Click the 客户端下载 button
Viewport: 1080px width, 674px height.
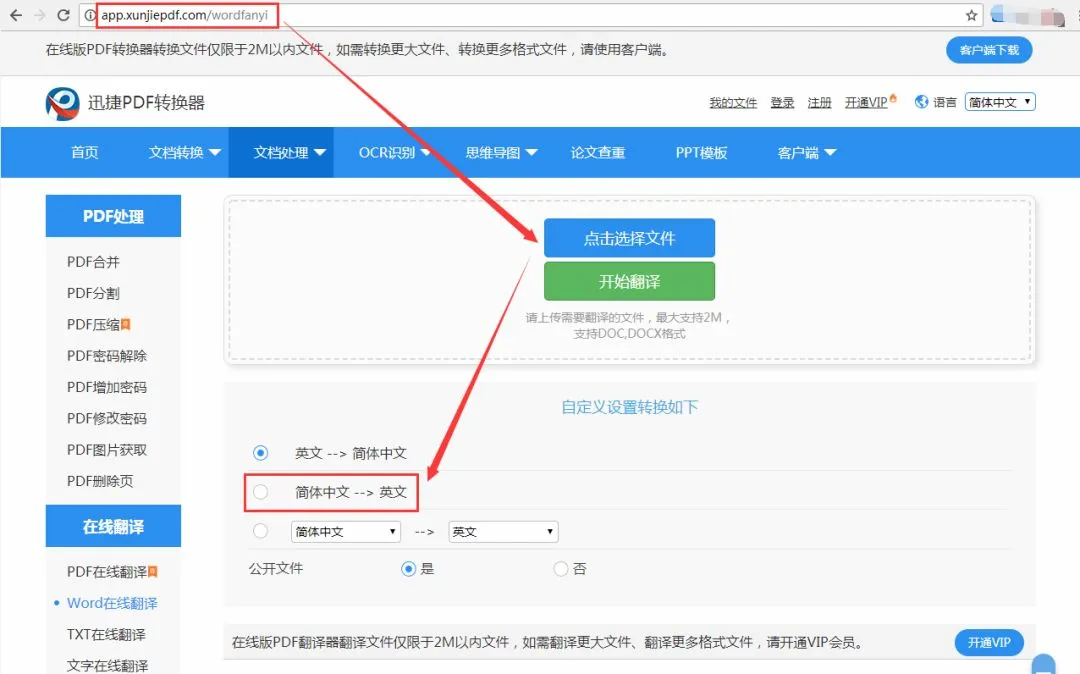click(x=989, y=50)
